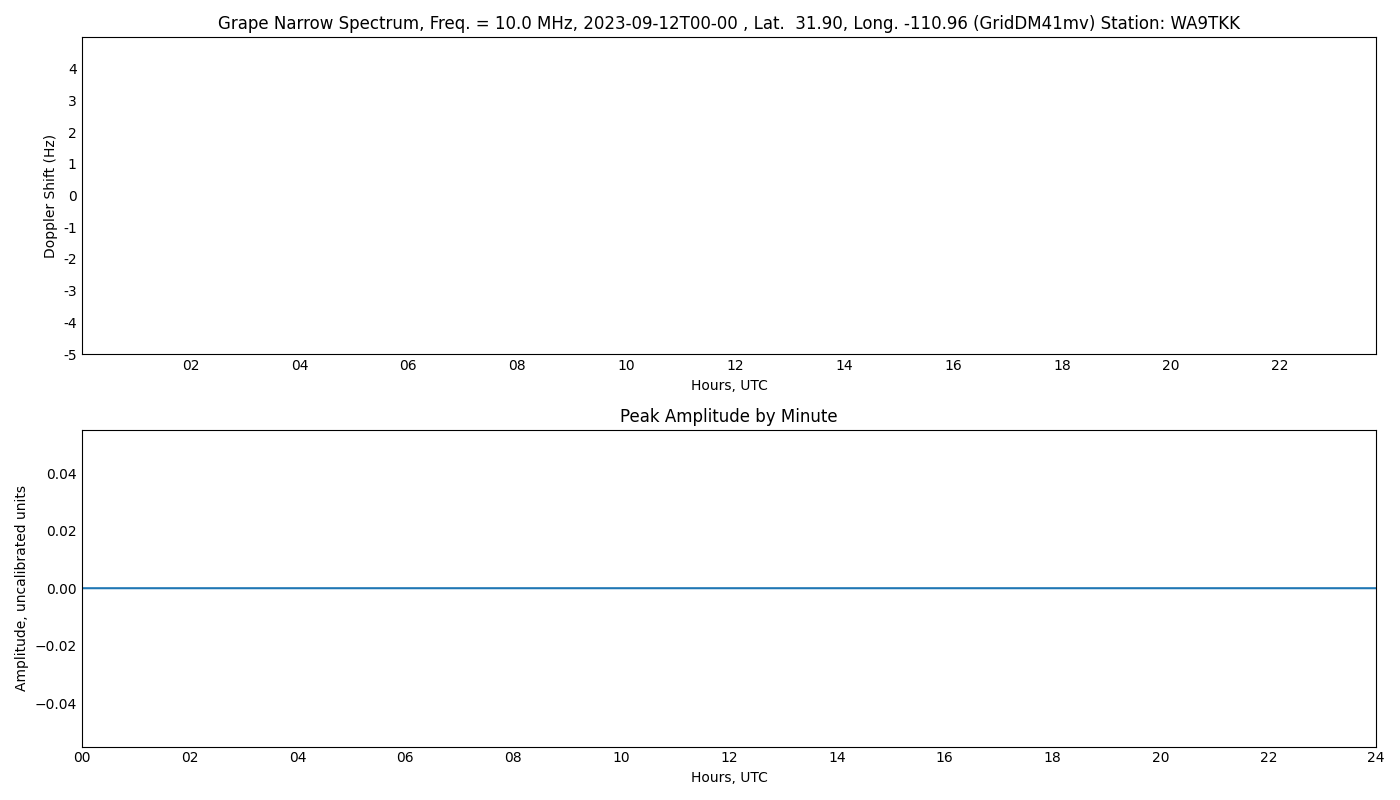The image size is (1400, 800).
Task: Click the 24 tick on the bottom time axis
Action: (1374, 758)
